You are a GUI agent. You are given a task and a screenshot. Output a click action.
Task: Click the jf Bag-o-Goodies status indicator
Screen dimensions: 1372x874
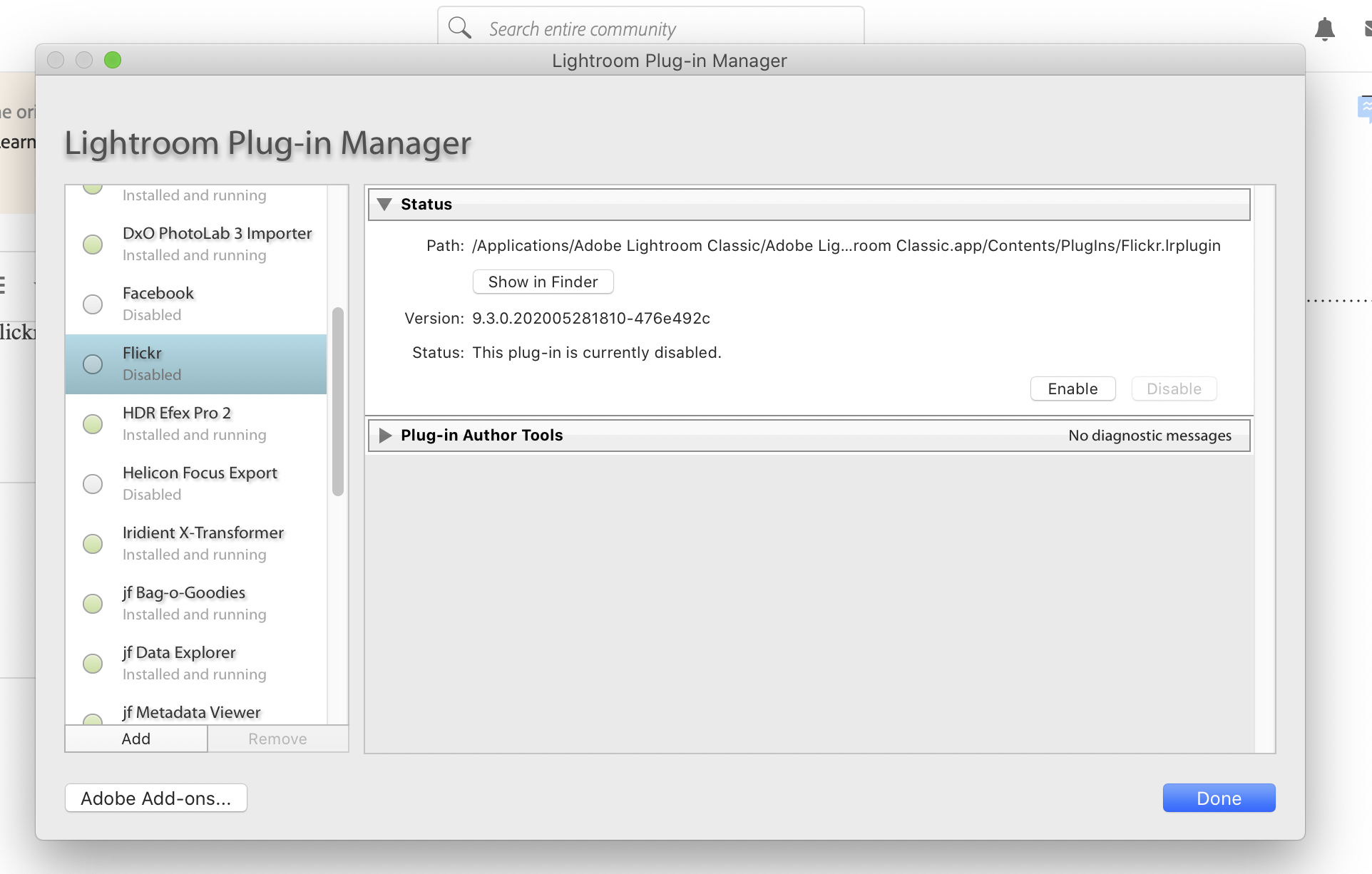92,603
